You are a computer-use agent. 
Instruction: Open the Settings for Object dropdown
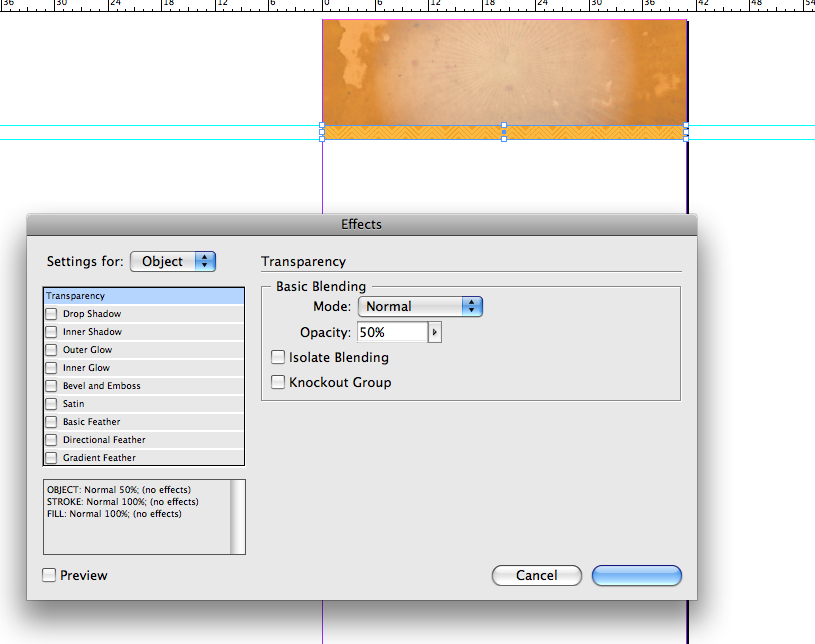(173, 261)
